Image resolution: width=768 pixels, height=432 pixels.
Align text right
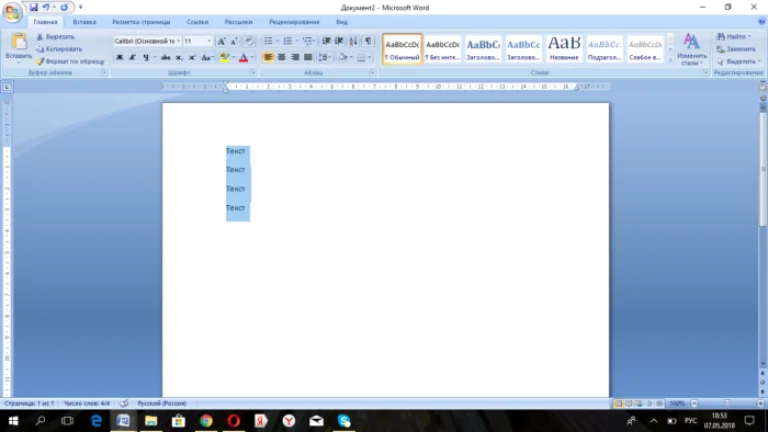pyautogui.click(x=295, y=57)
